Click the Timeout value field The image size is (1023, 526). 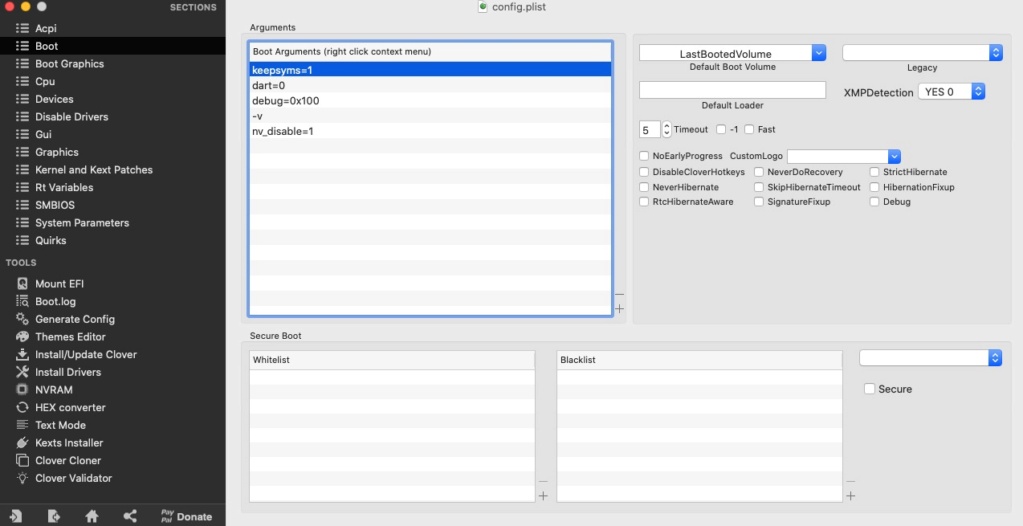(650, 129)
